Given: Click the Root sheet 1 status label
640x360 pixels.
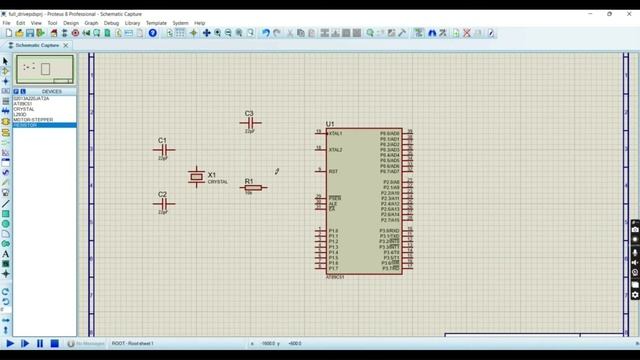Looking at the screenshot, I should tap(133, 344).
